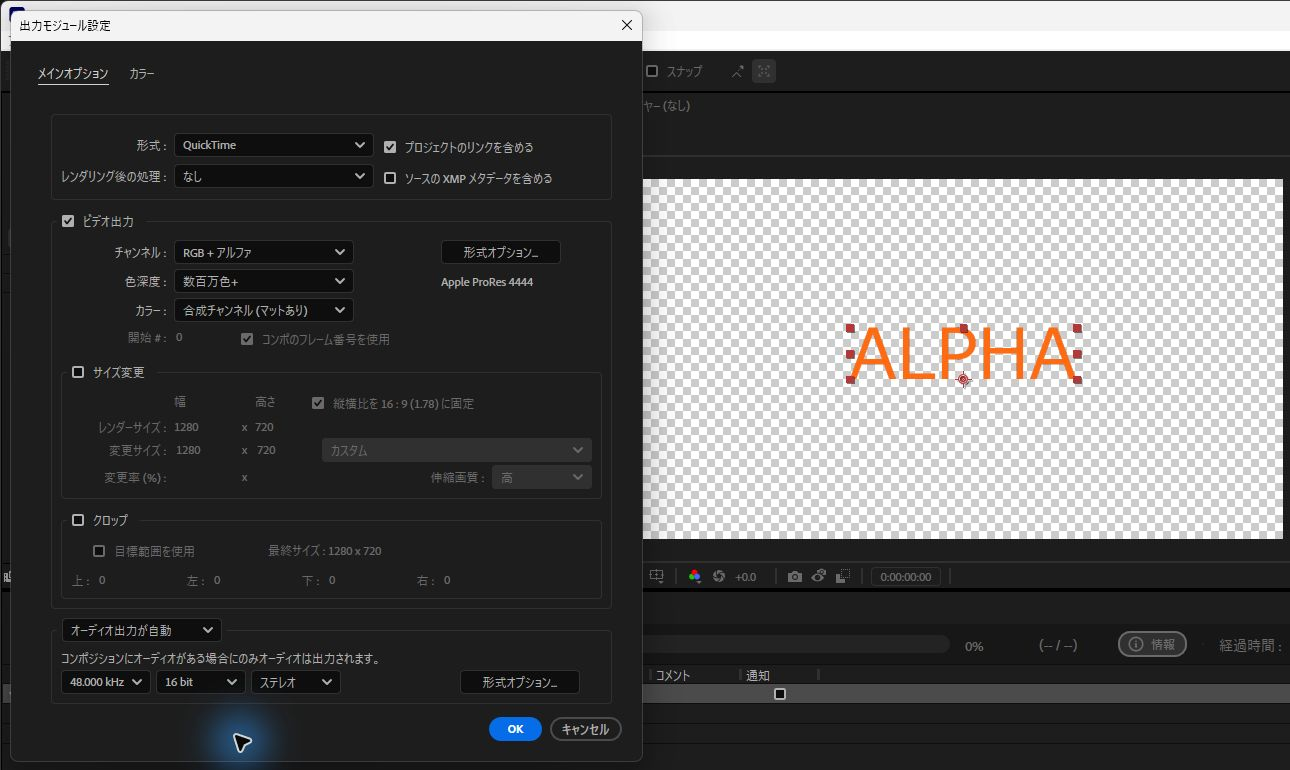Click the 伸縮画質 高 dropdown
Screen dimensions: 1290x770
(541, 478)
